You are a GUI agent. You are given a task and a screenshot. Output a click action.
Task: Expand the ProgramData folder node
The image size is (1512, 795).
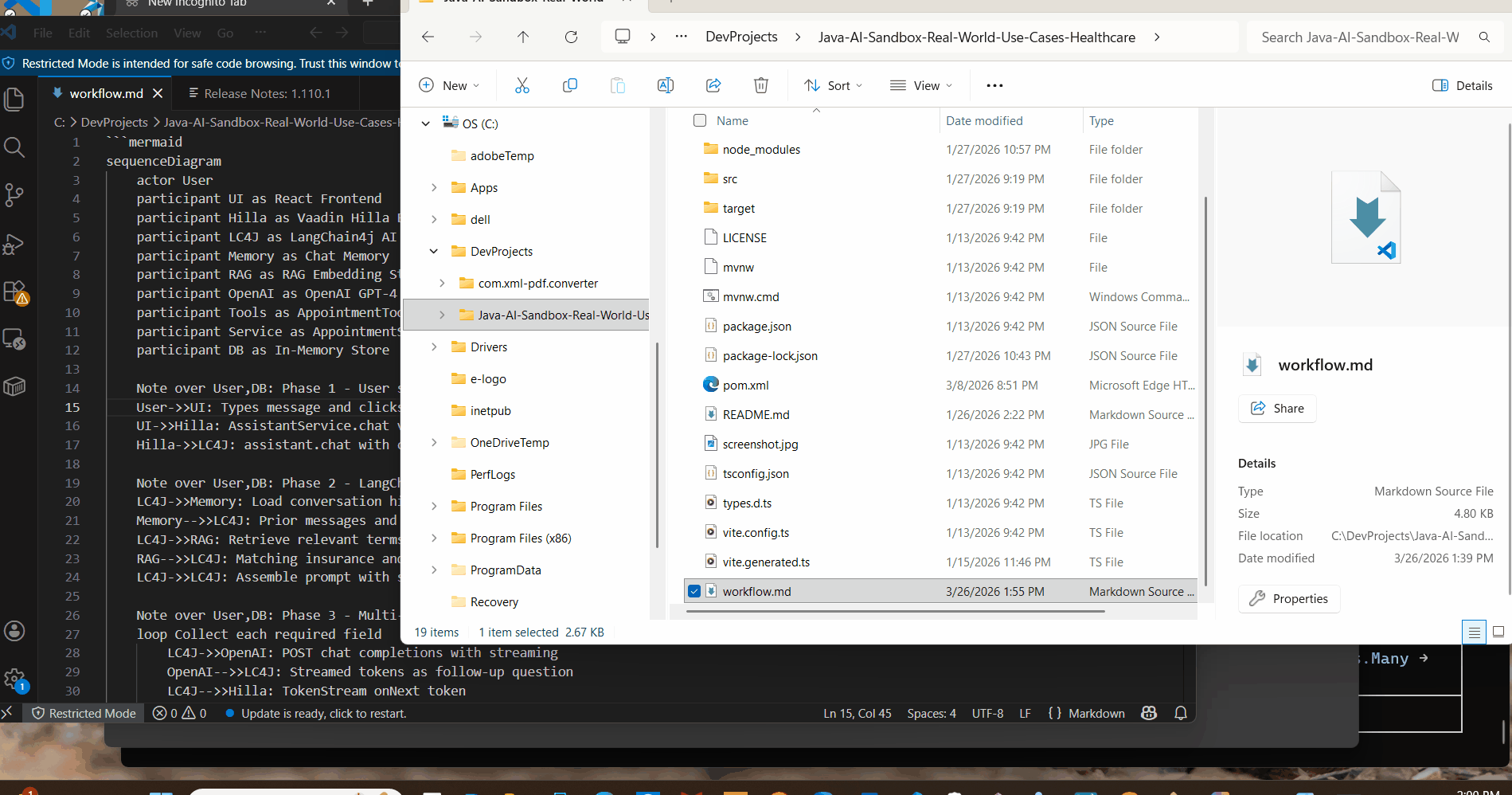point(434,570)
